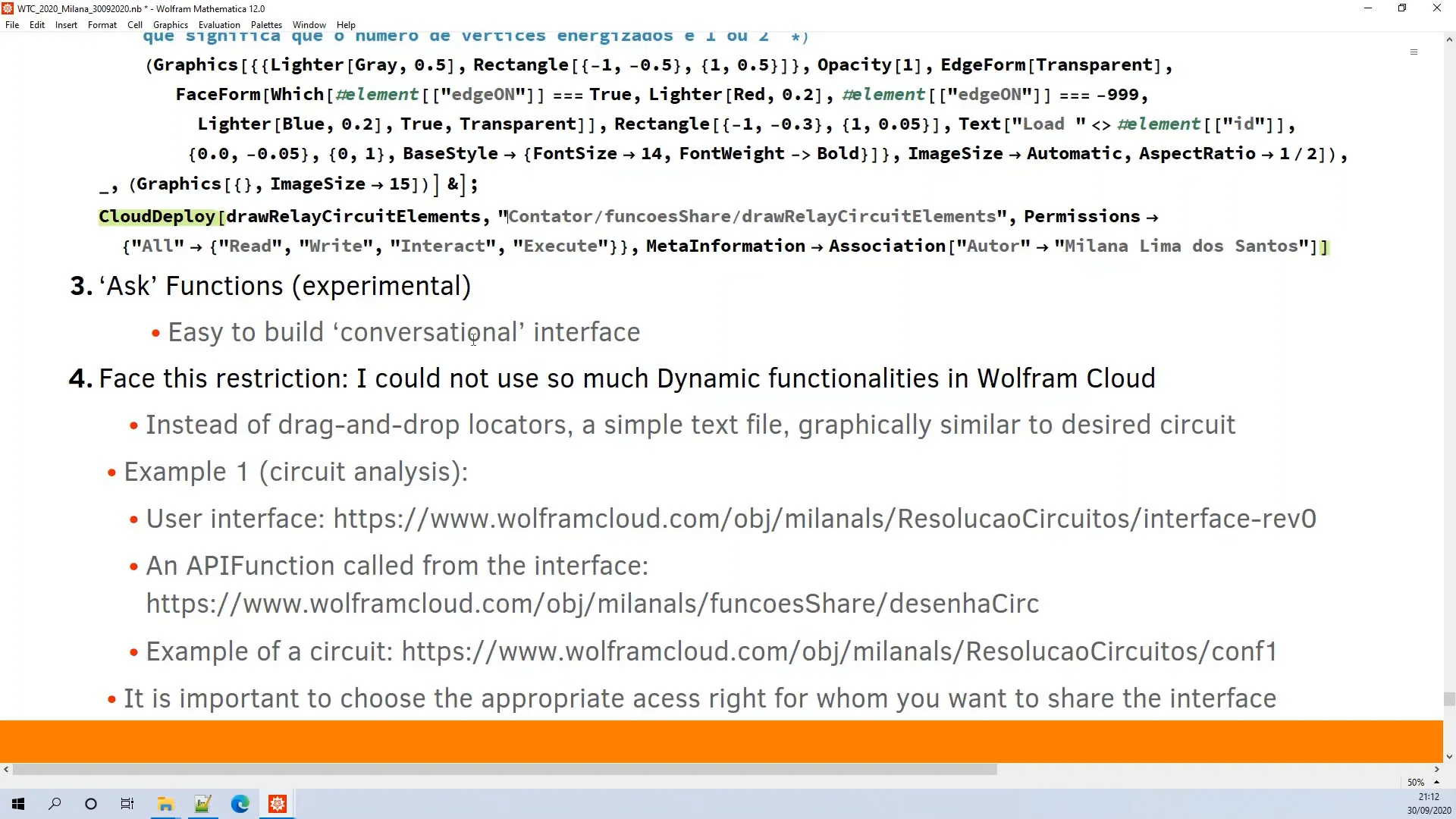Click the taskbar search magnifier icon

coord(55,804)
